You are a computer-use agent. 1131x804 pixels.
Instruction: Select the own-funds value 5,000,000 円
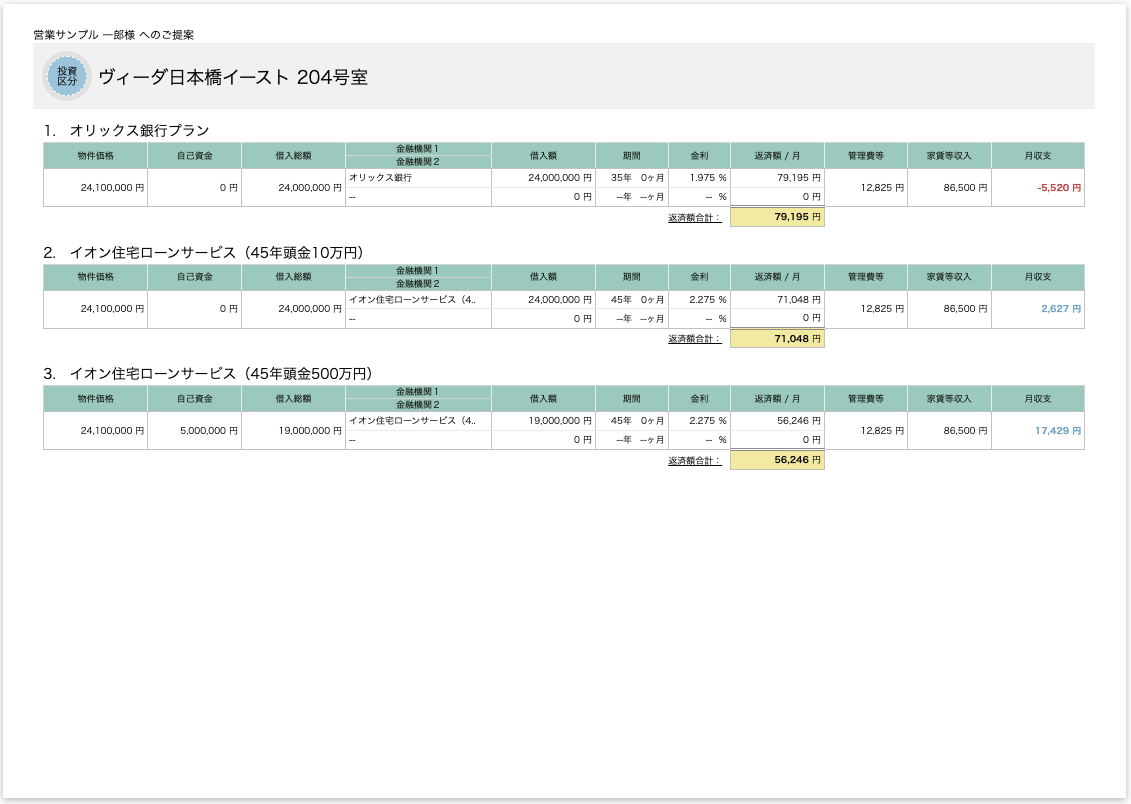(208, 430)
